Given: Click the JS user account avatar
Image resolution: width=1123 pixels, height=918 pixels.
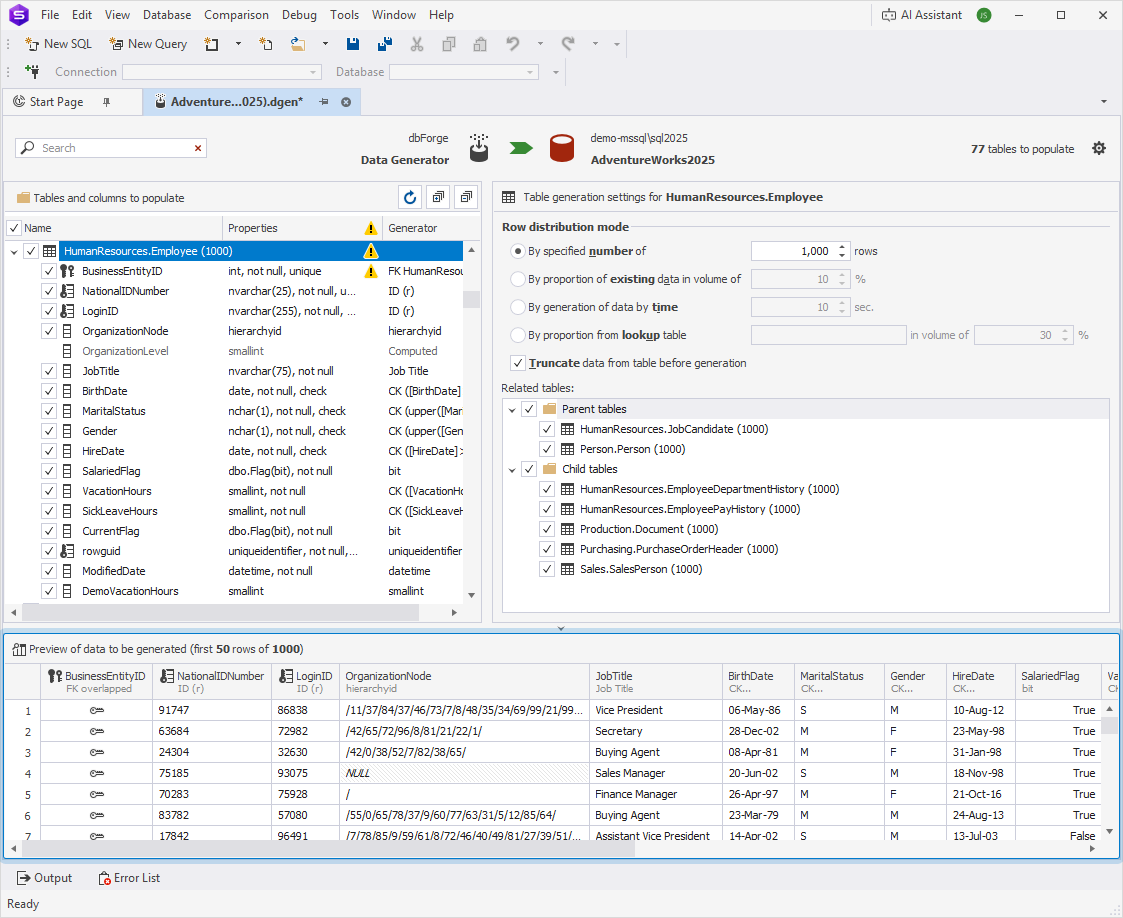Looking at the screenshot, I should point(984,15).
